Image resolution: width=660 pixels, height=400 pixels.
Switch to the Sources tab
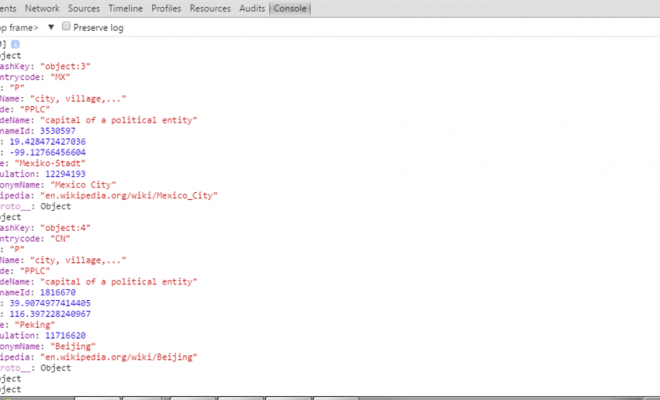pyautogui.click(x=84, y=8)
